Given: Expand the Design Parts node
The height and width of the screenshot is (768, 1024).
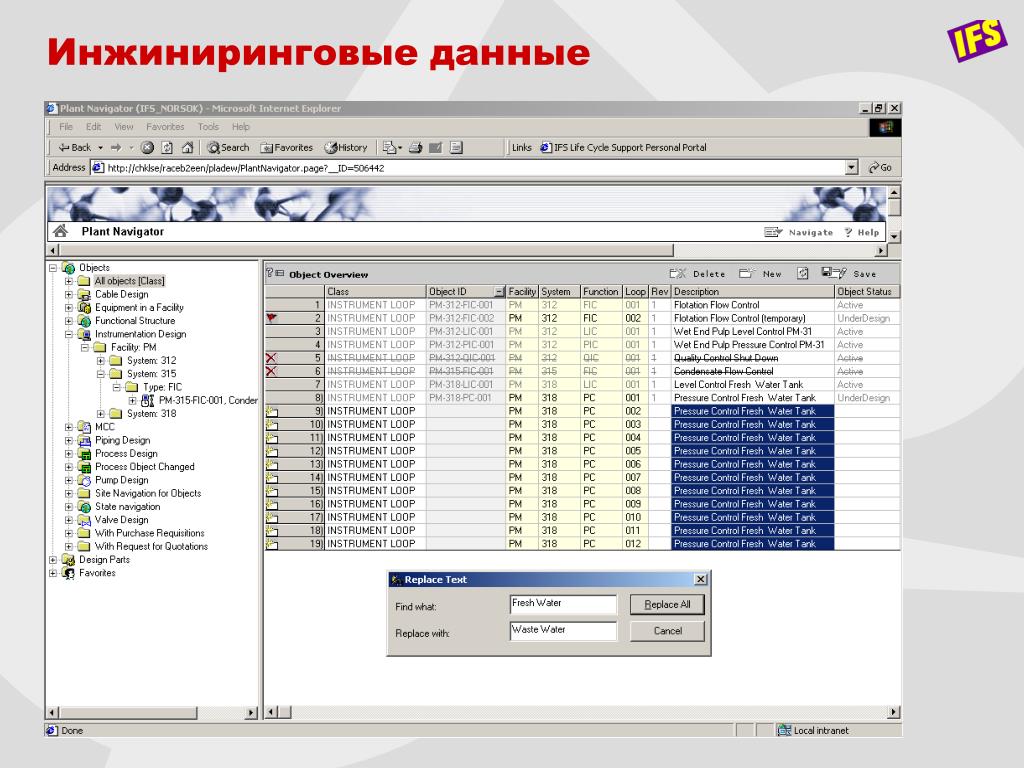Looking at the screenshot, I should pyautogui.click(x=53, y=560).
